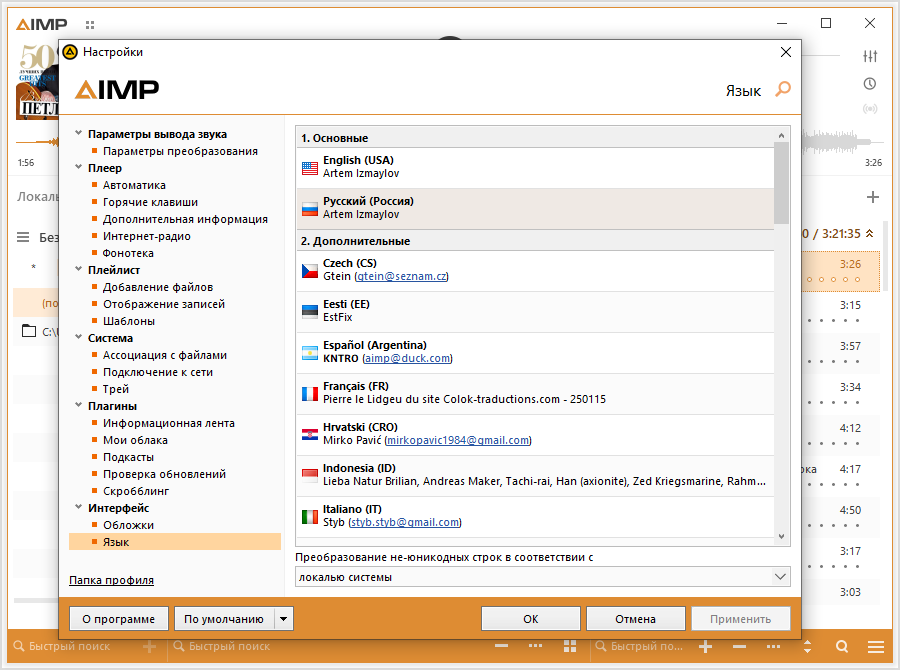Click the search icon in bottom right toolbar
Image resolution: width=900 pixels, height=670 pixels.
(x=842, y=646)
